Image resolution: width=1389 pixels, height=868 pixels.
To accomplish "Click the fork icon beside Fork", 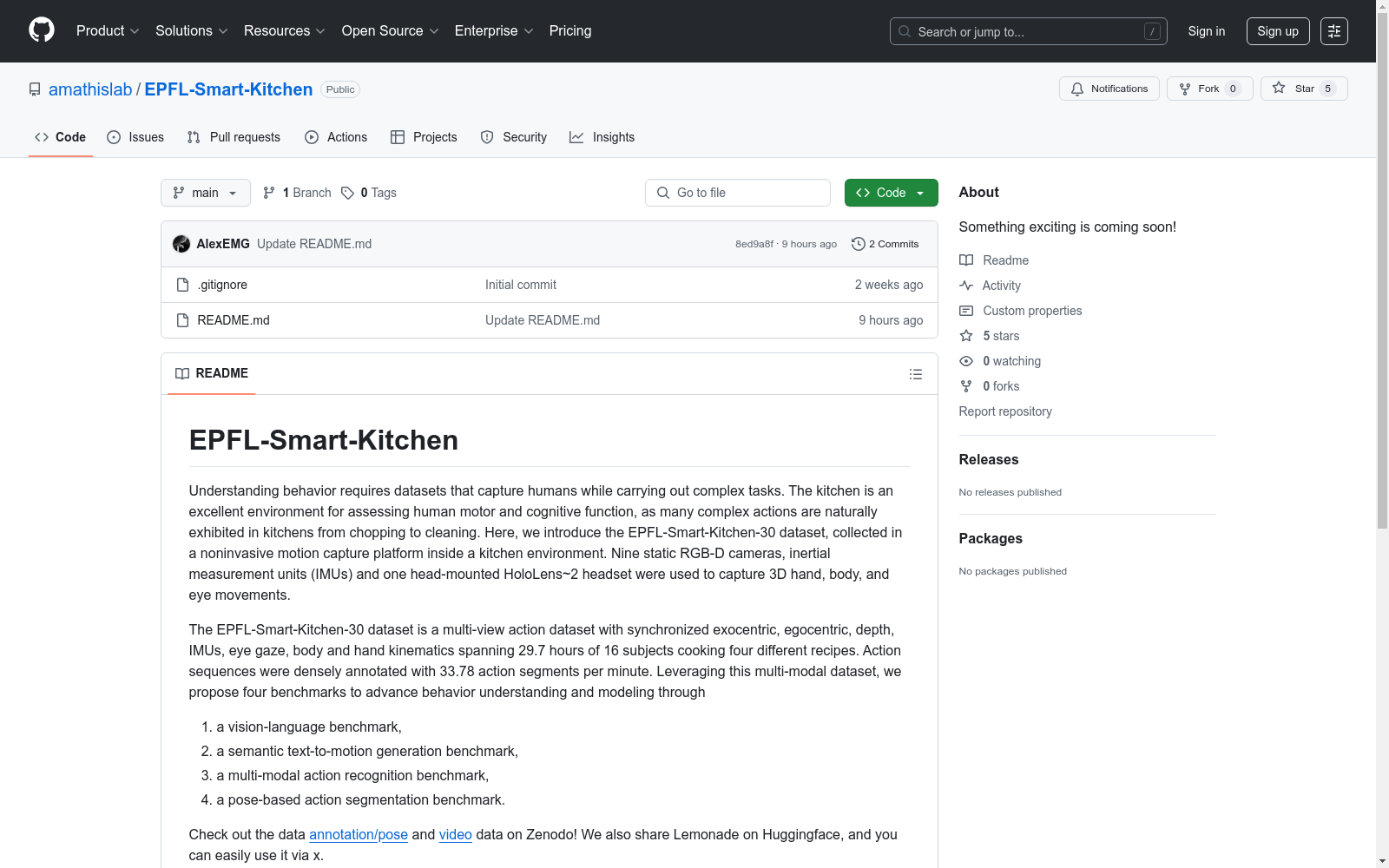I will [x=1185, y=89].
